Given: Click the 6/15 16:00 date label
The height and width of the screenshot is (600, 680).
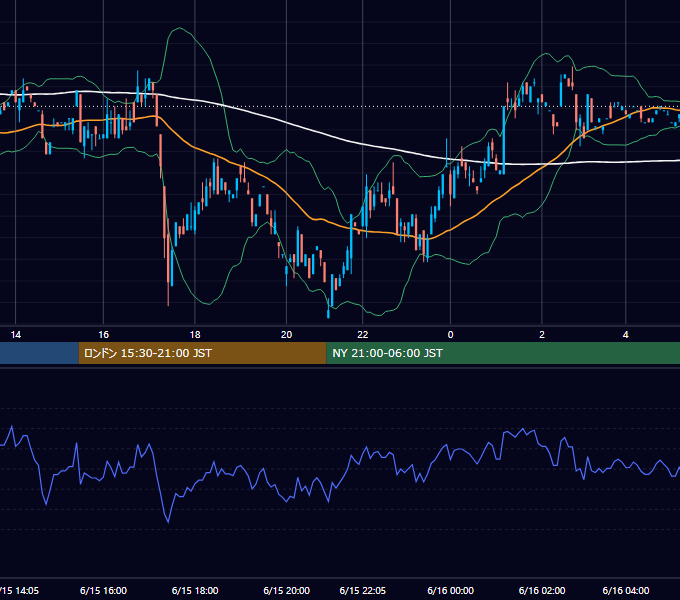Looking at the screenshot, I should click(x=103, y=590).
